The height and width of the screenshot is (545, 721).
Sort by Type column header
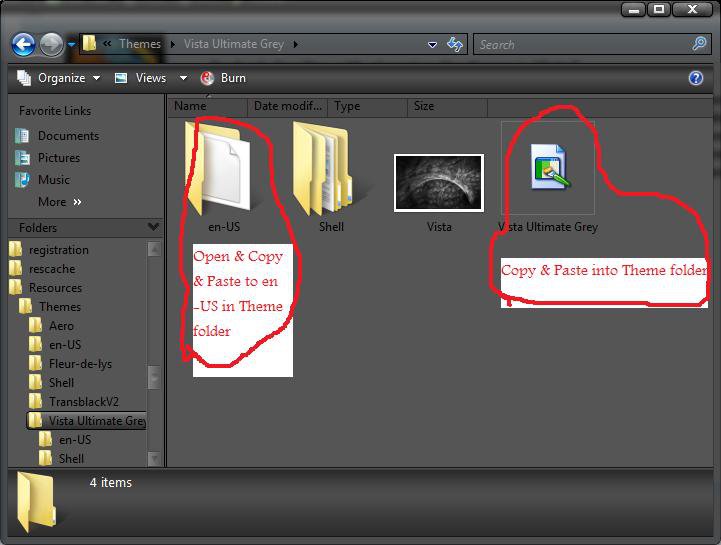tap(367, 106)
